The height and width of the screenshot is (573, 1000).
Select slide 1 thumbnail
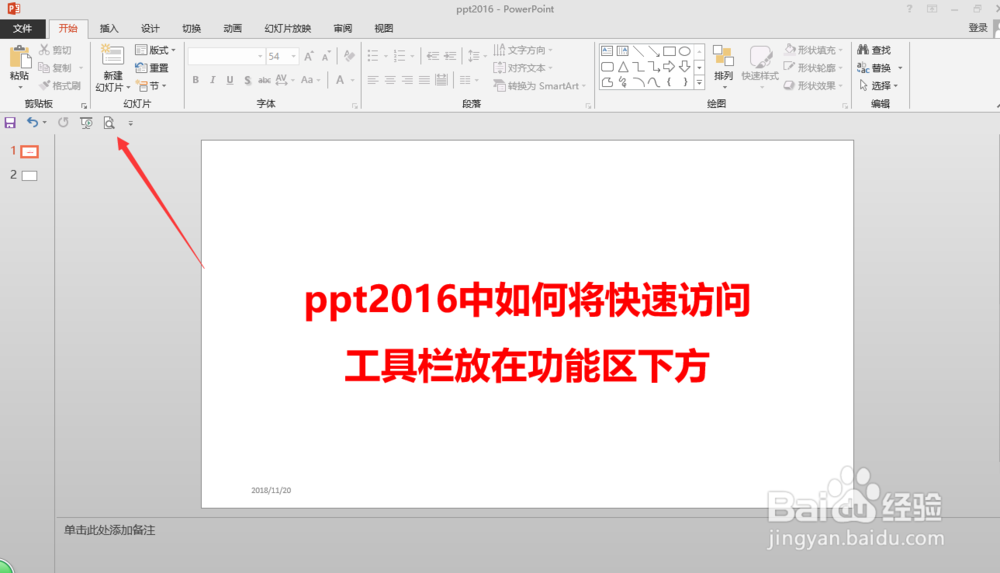[x=29, y=151]
